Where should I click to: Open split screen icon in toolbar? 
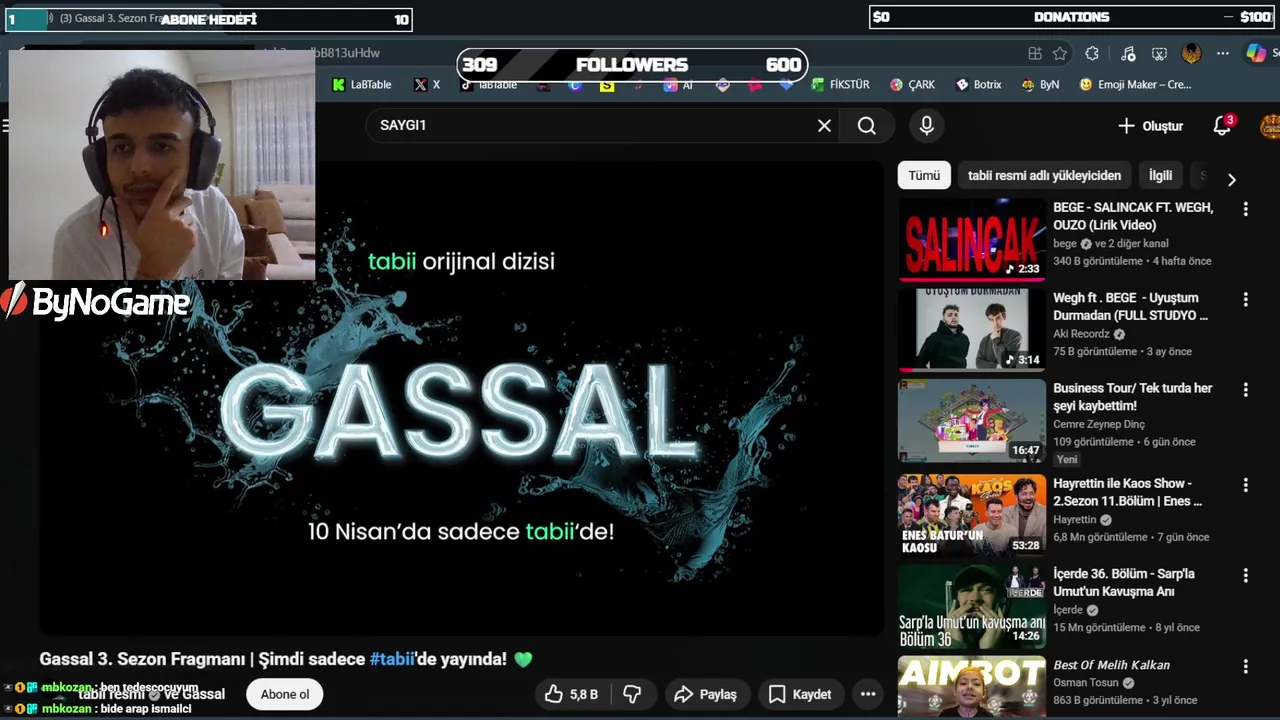[x=1035, y=53]
